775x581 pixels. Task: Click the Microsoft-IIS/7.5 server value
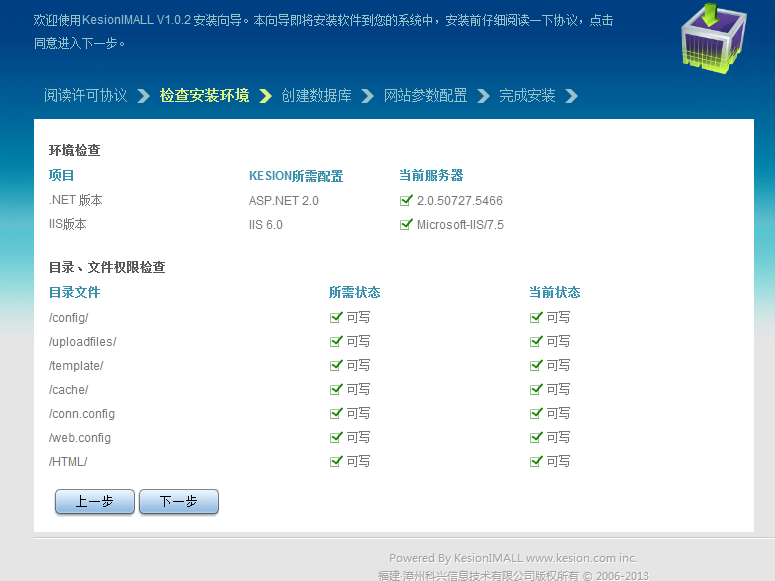coord(460,225)
